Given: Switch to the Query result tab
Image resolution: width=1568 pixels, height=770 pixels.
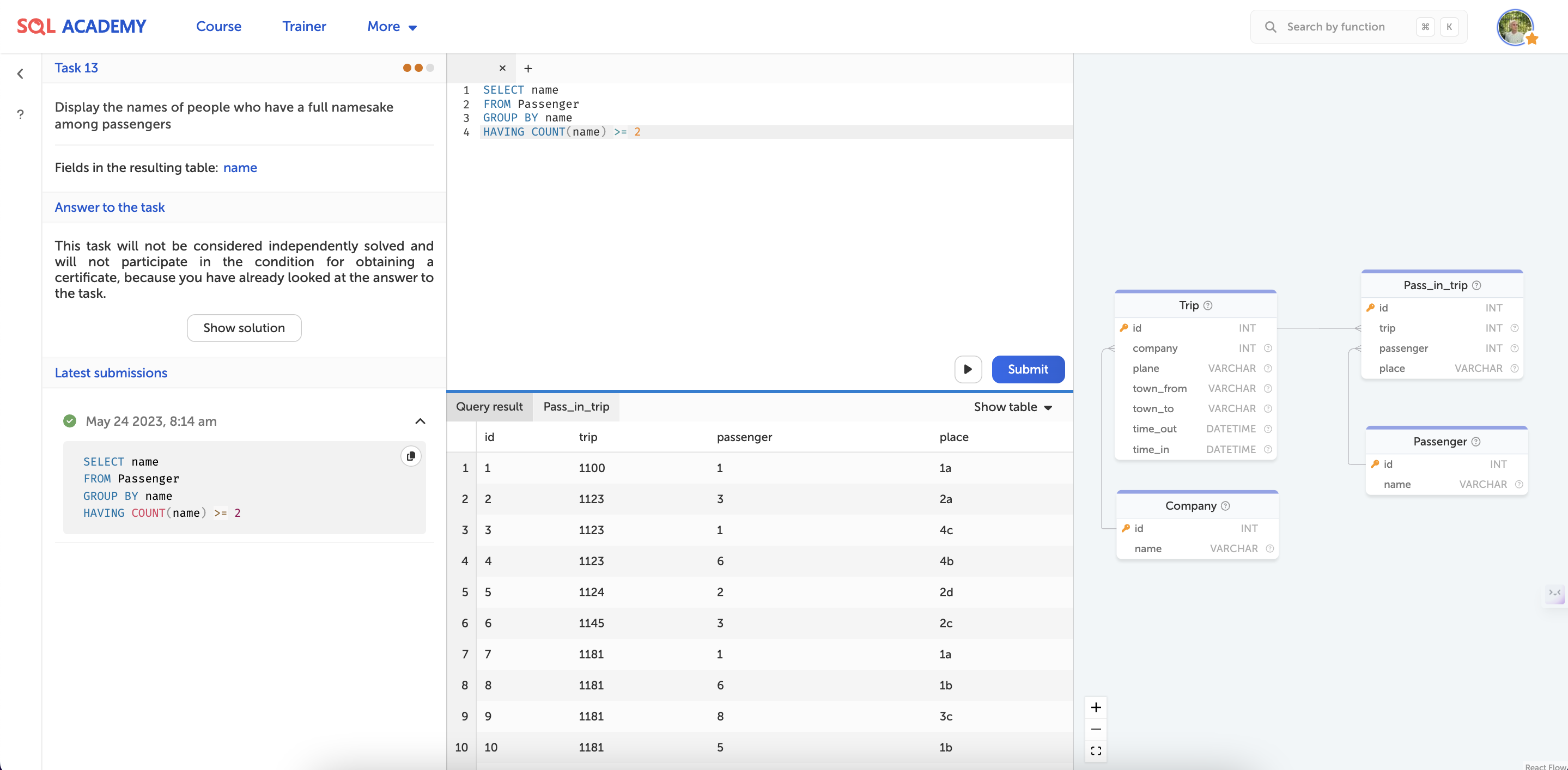Looking at the screenshot, I should pos(489,406).
